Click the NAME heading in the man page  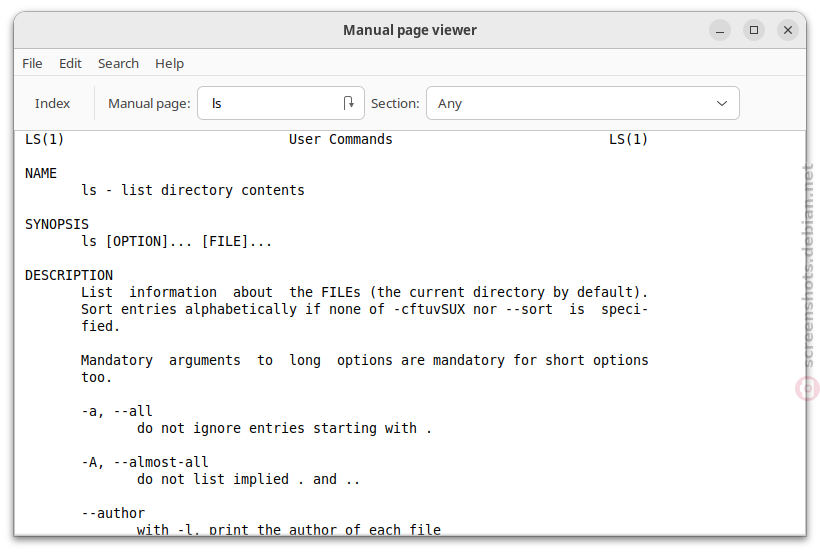(x=41, y=173)
